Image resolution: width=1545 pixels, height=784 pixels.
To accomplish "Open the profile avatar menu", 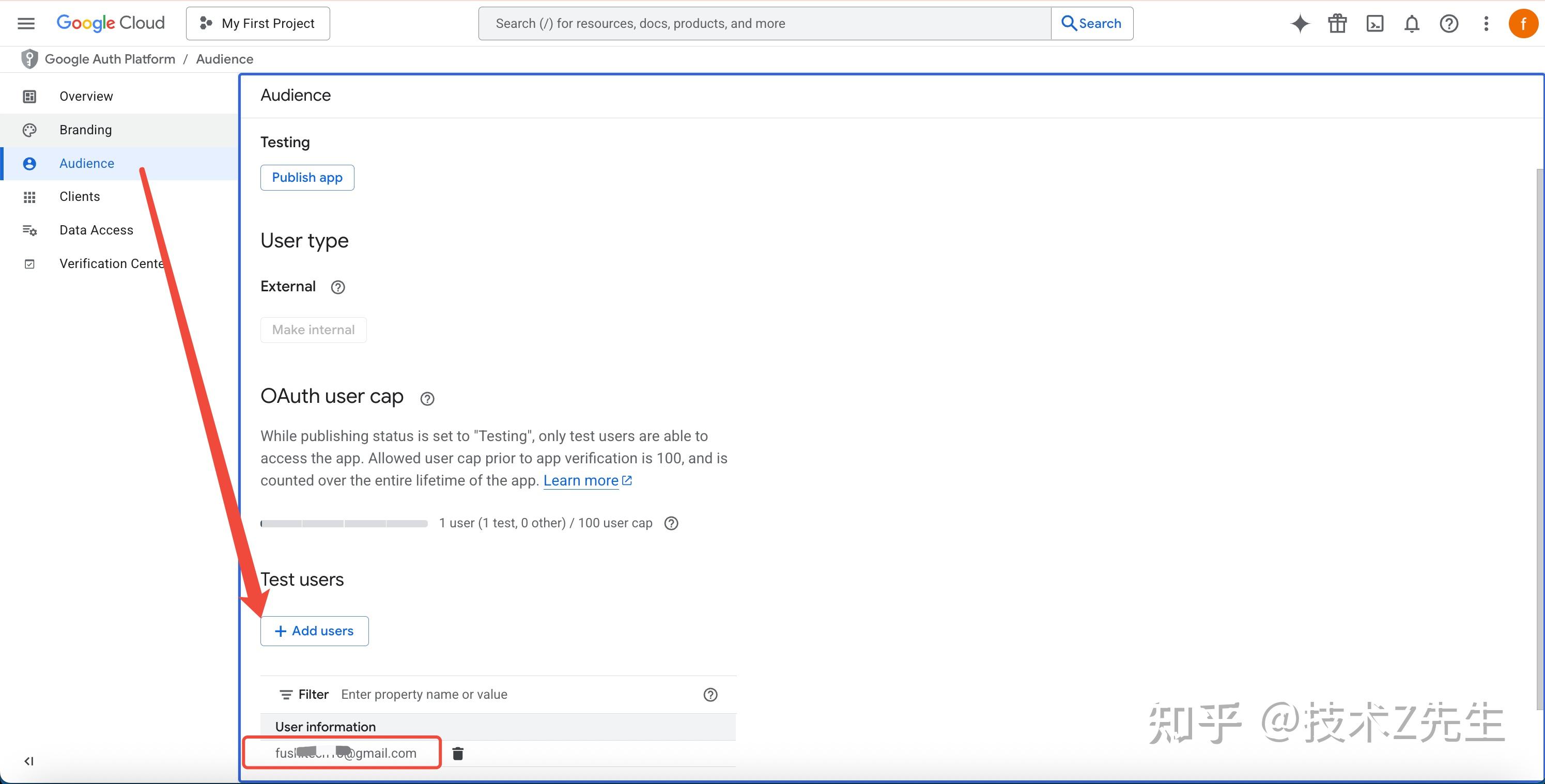I will pos(1523,23).
